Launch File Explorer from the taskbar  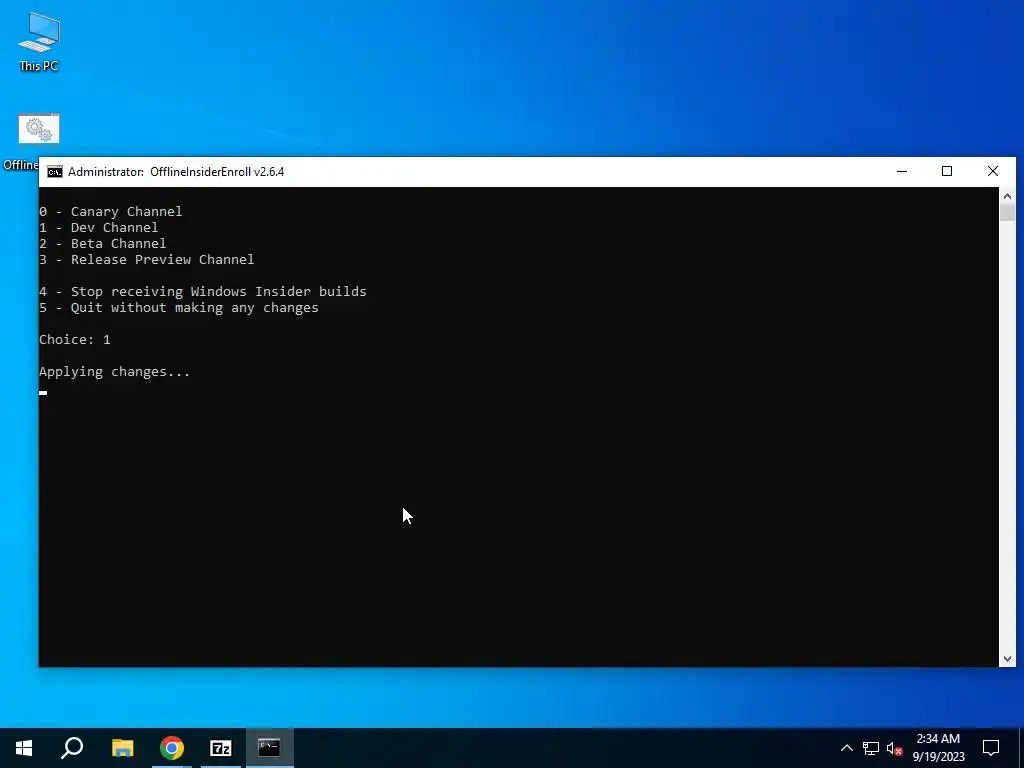pyautogui.click(x=122, y=748)
